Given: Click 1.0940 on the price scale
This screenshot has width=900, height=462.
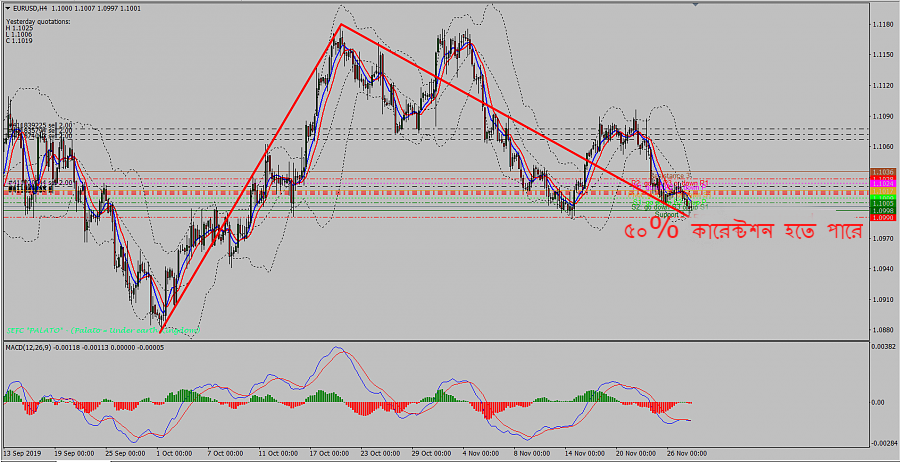Looking at the screenshot, I should (882, 268).
